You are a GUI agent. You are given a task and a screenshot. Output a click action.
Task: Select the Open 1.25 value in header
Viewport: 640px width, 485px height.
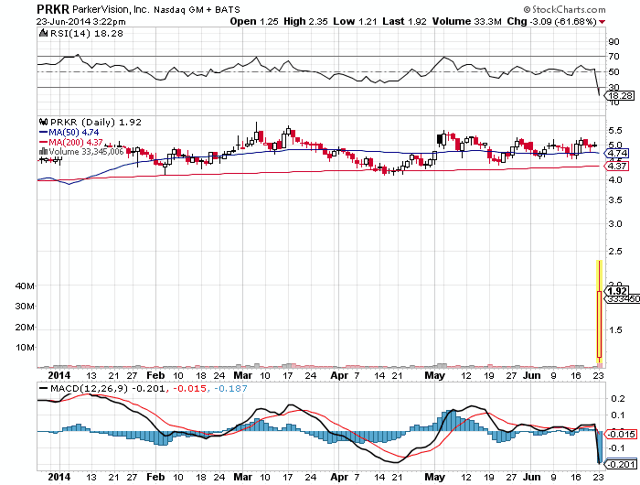pyautogui.click(x=254, y=21)
